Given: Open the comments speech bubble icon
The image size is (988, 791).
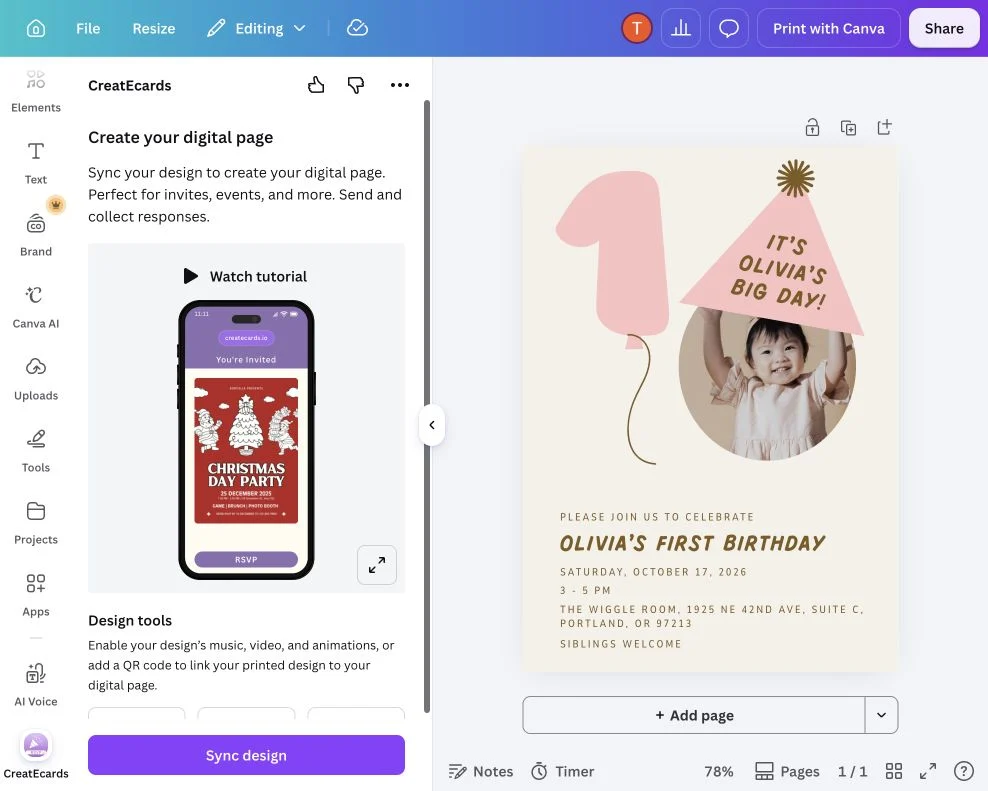Looking at the screenshot, I should (729, 28).
